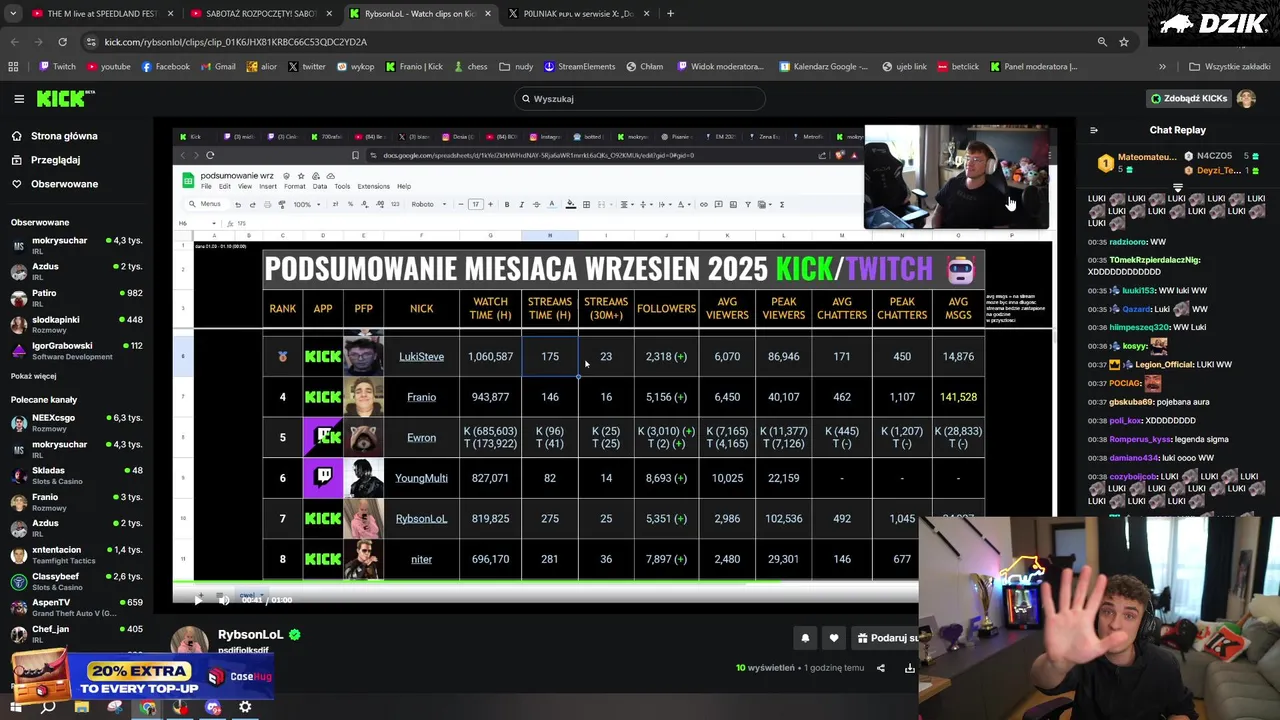This screenshot has height=720, width=1280.
Task: Click Mateomateu in the chat leaderboard
Action: pyautogui.click(x=1146, y=157)
